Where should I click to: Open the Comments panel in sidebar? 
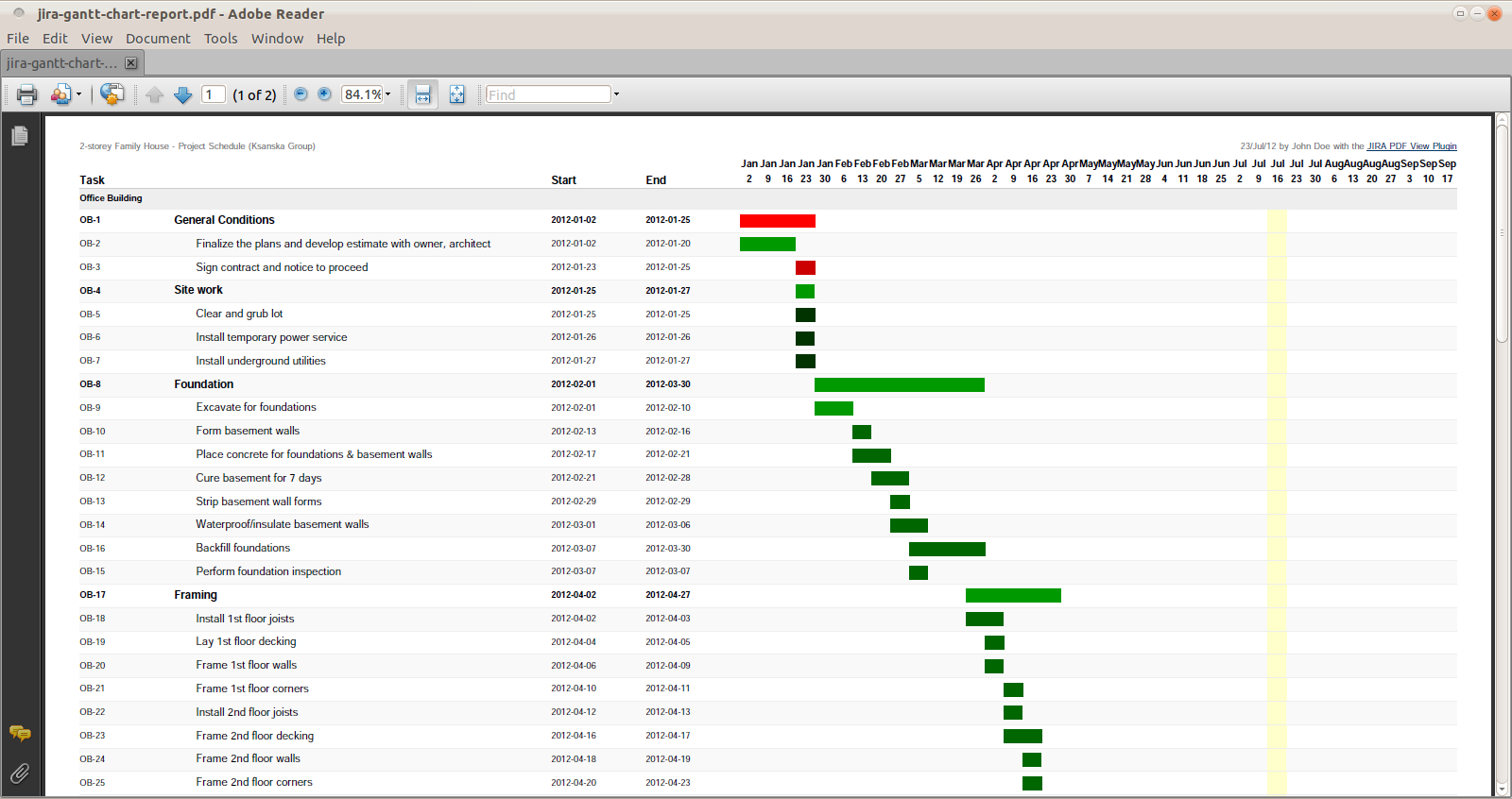20,734
